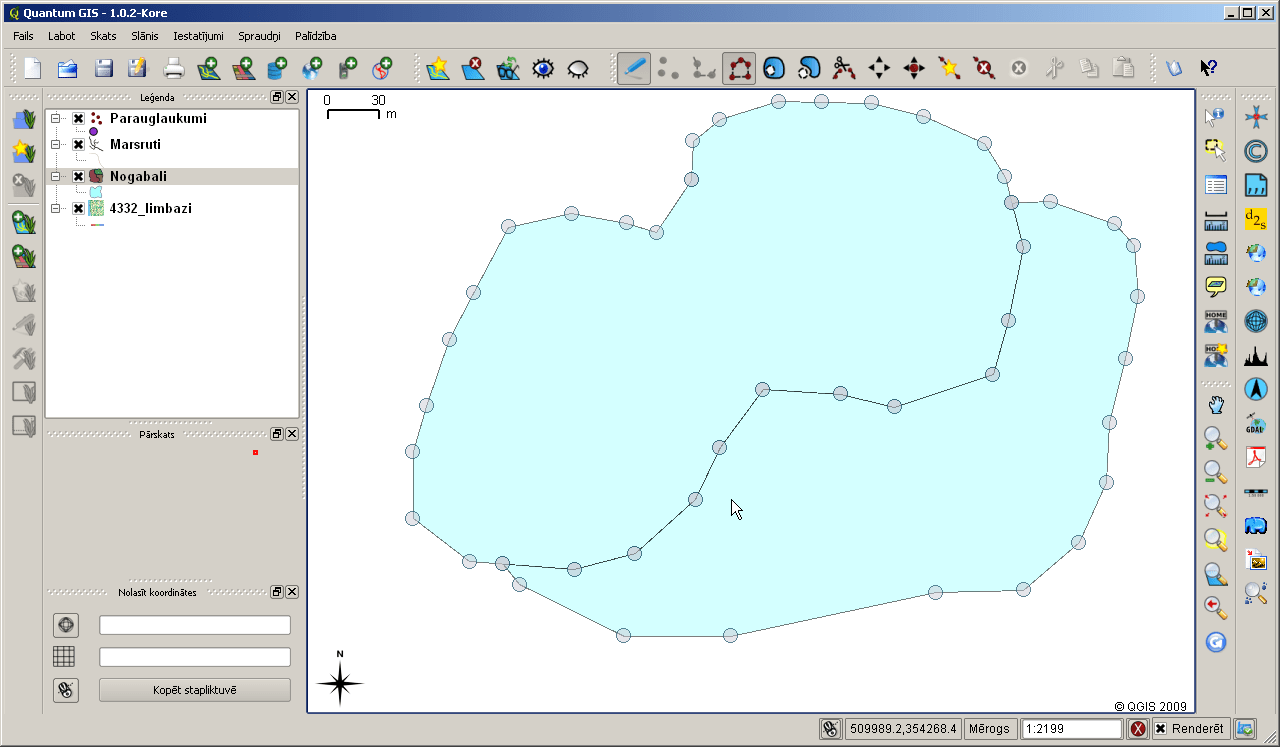Select the Add Vertex tool

point(949,68)
